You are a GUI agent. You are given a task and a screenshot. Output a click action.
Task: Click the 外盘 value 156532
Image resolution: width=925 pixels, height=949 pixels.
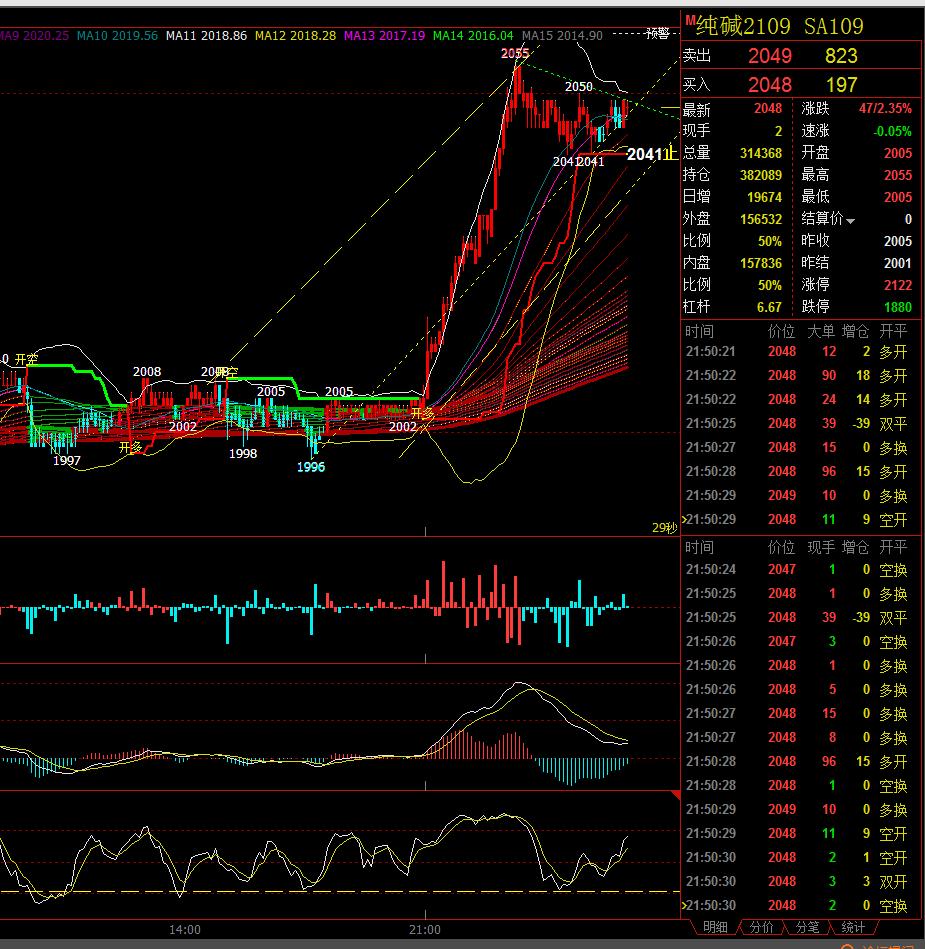point(761,219)
